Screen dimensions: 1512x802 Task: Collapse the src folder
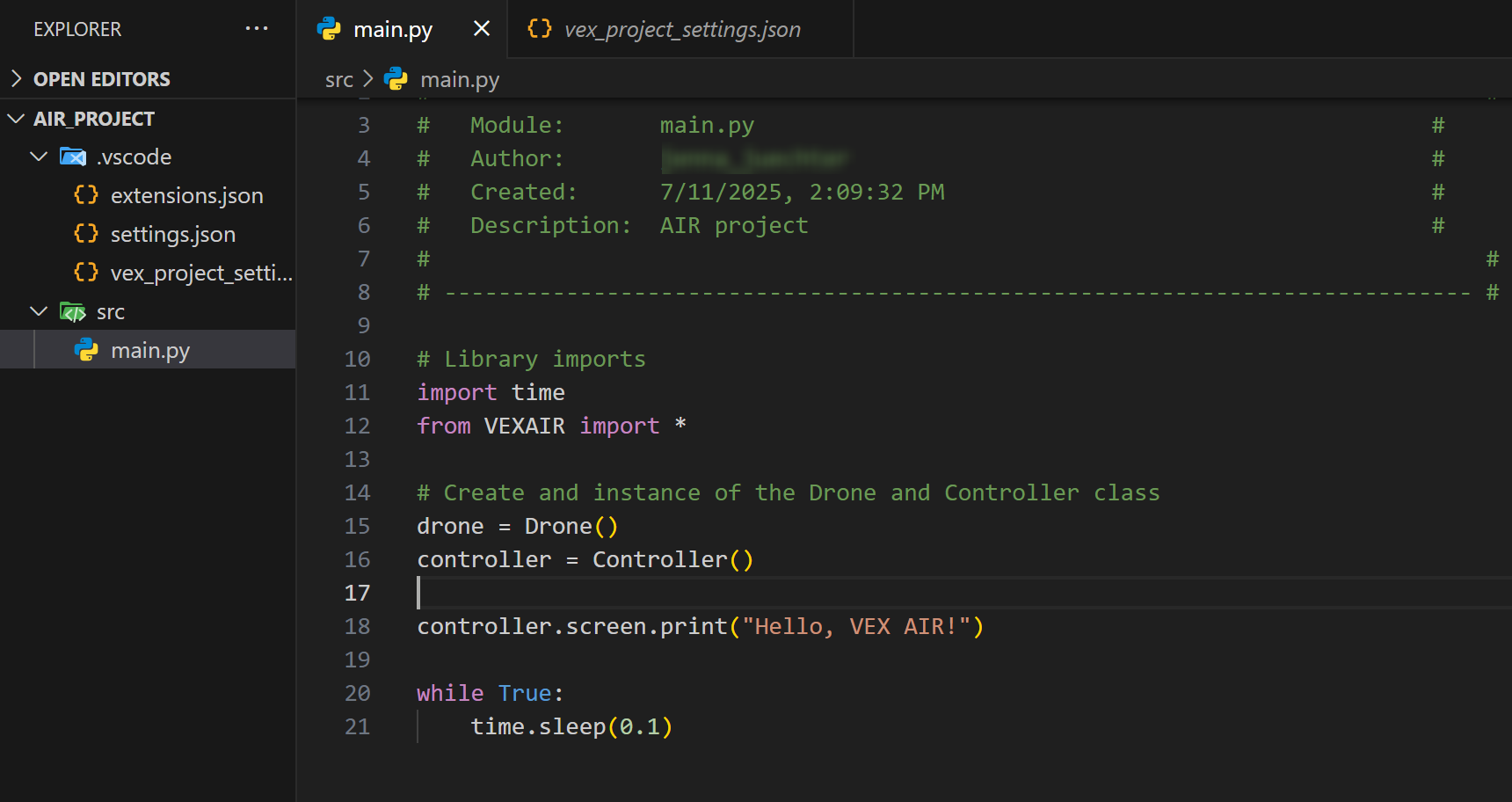pos(38,311)
